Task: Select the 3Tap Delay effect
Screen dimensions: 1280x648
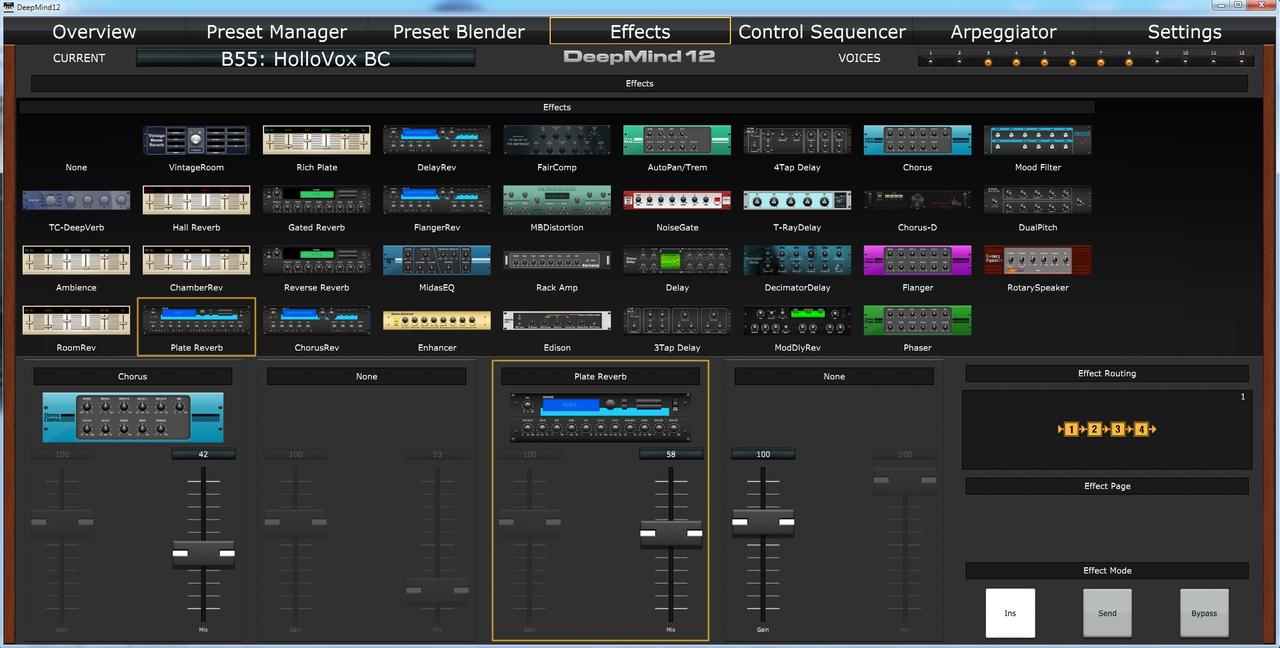Action: [x=677, y=320]
